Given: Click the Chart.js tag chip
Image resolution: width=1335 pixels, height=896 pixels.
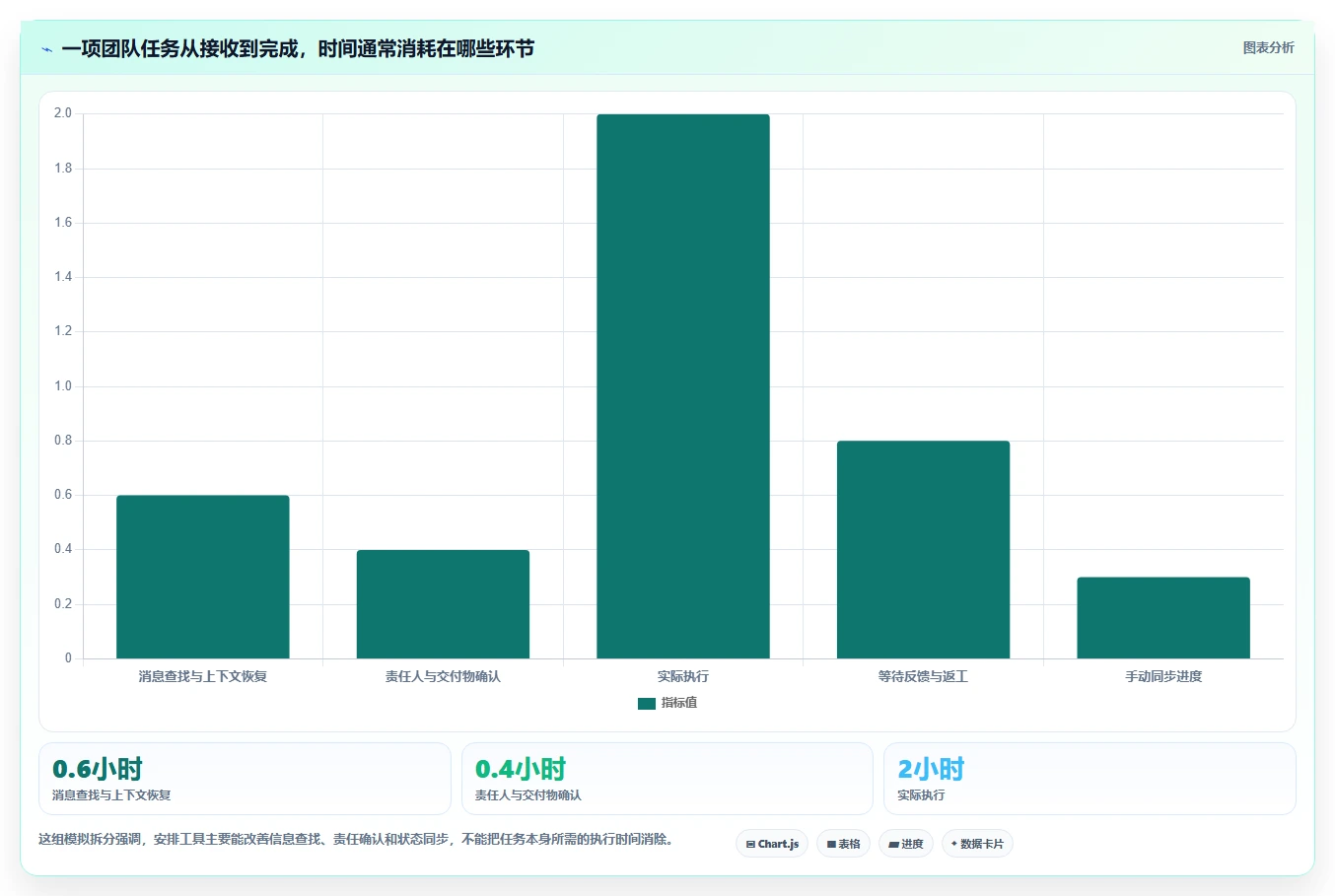Looking at the screenshot, I should 772,844.
